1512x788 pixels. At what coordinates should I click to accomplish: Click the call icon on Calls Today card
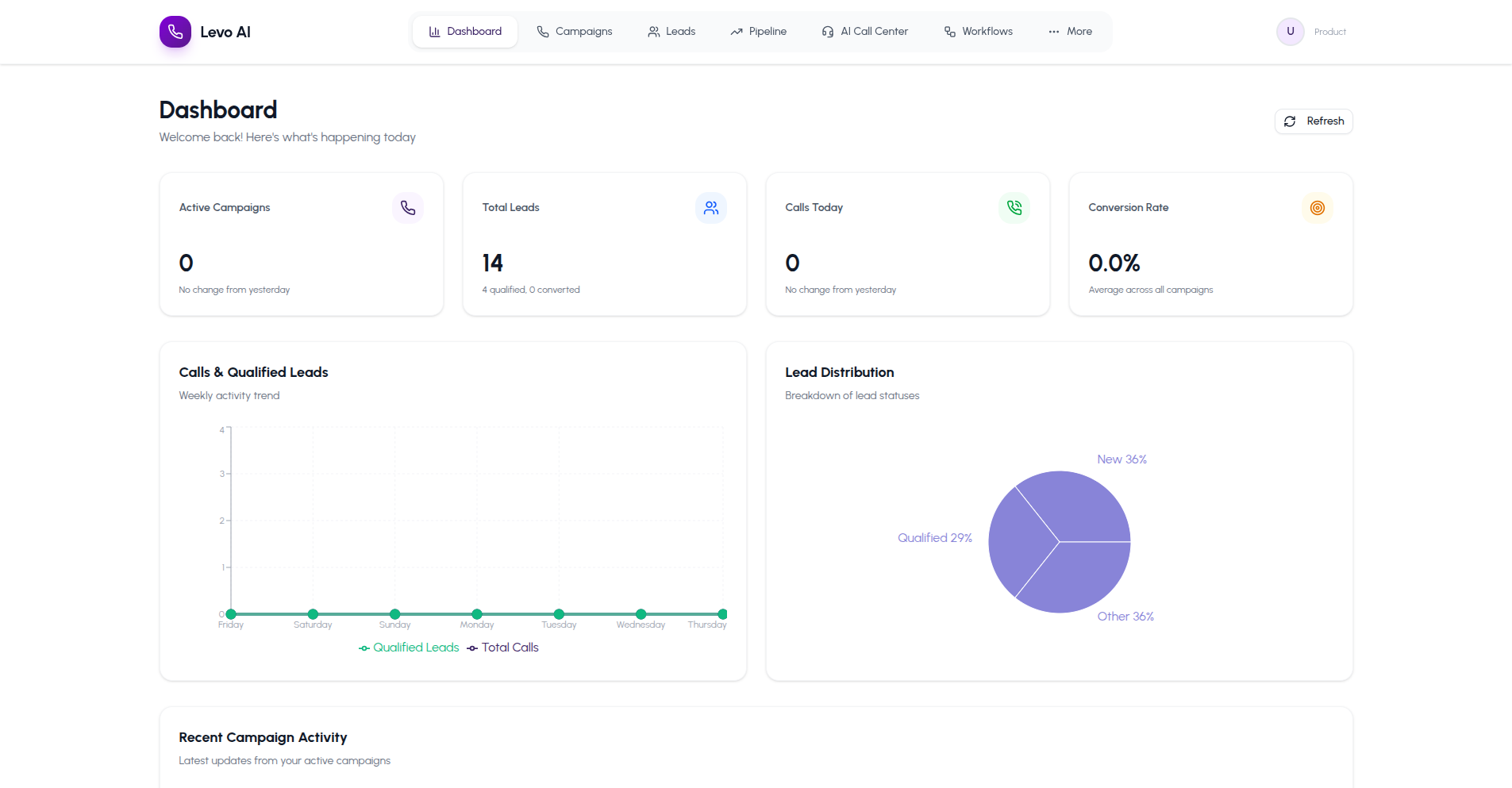[1014, 207]
